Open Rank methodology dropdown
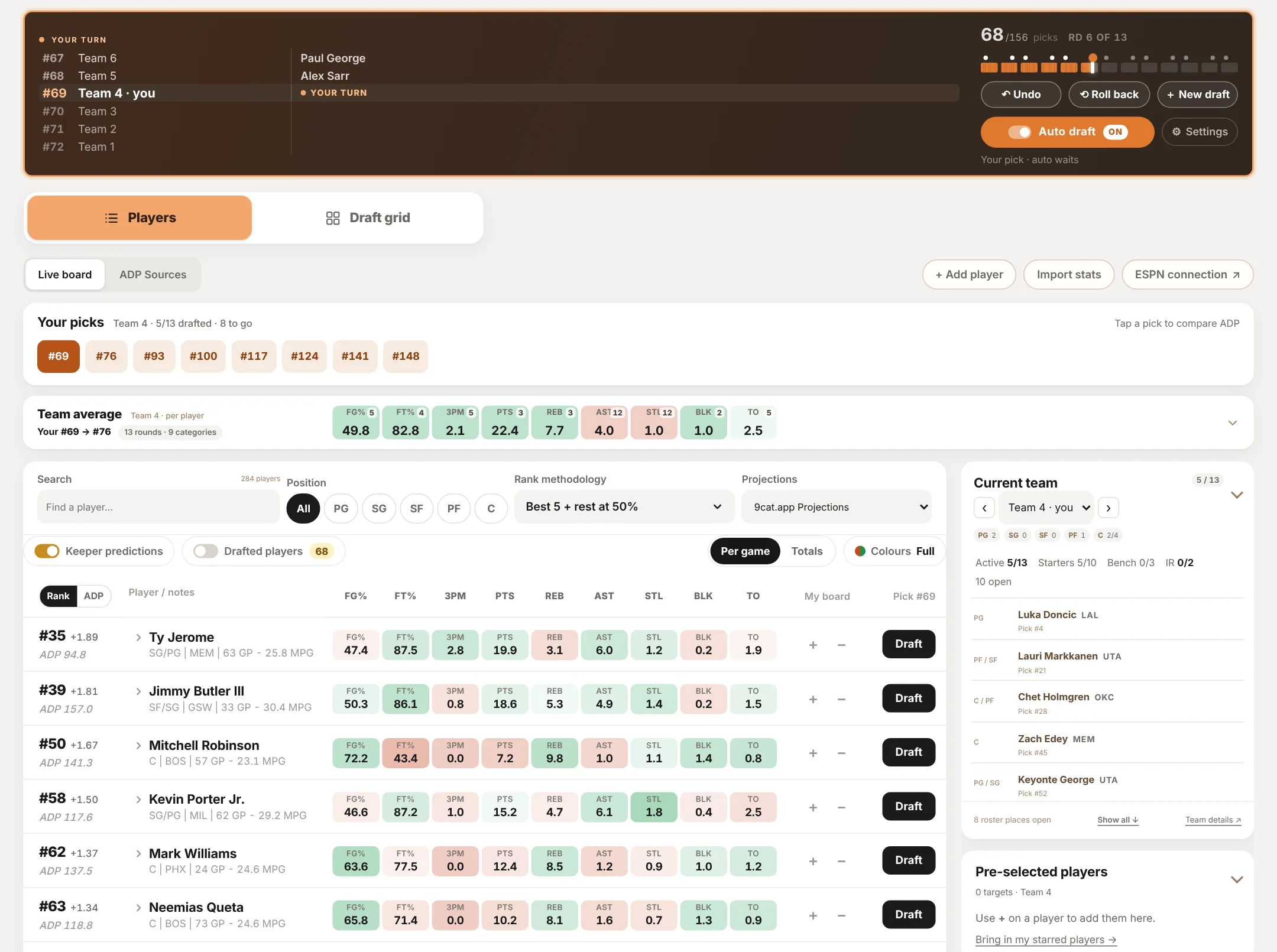 tap(624, 507)
